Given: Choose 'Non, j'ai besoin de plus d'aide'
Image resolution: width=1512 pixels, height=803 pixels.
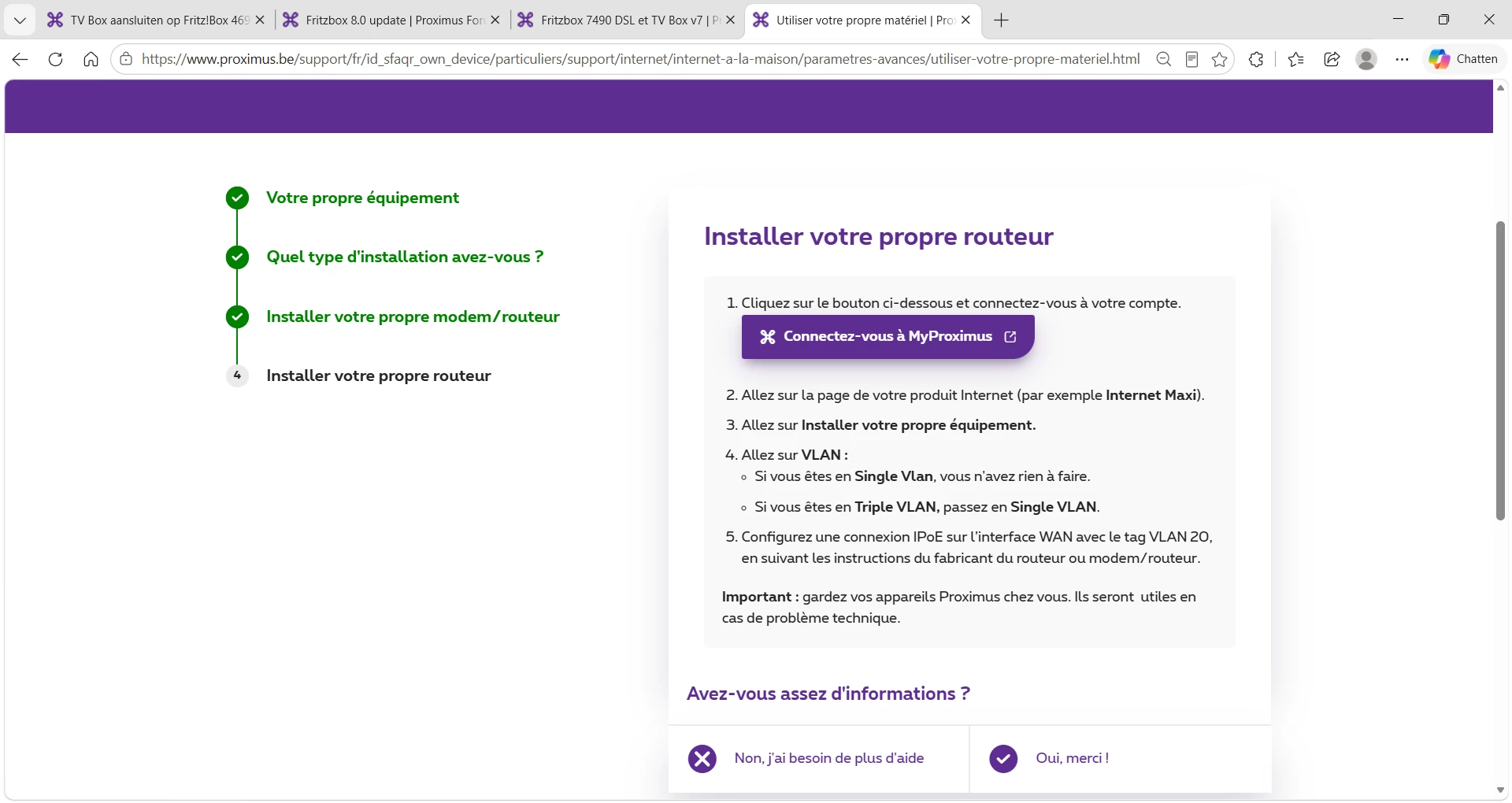Looking at the screenshot, I should tap(828, 758).
